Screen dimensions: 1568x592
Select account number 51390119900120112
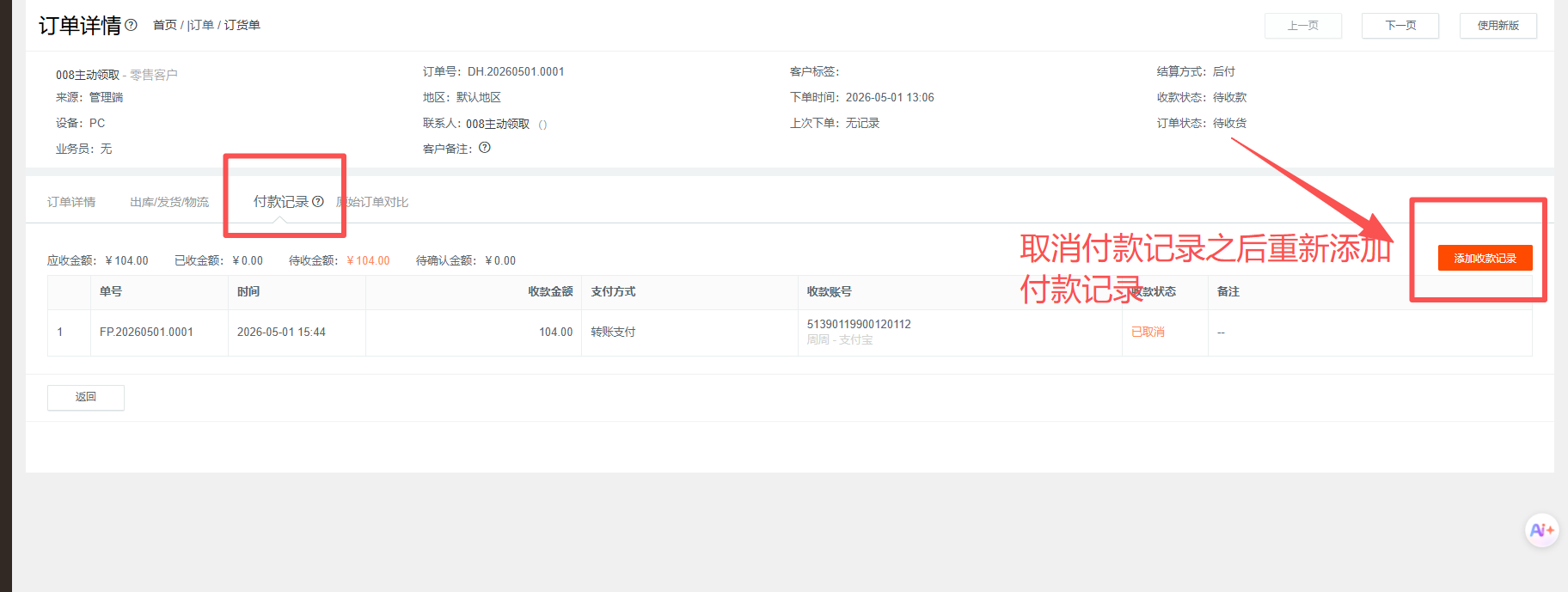click(859, 324)
